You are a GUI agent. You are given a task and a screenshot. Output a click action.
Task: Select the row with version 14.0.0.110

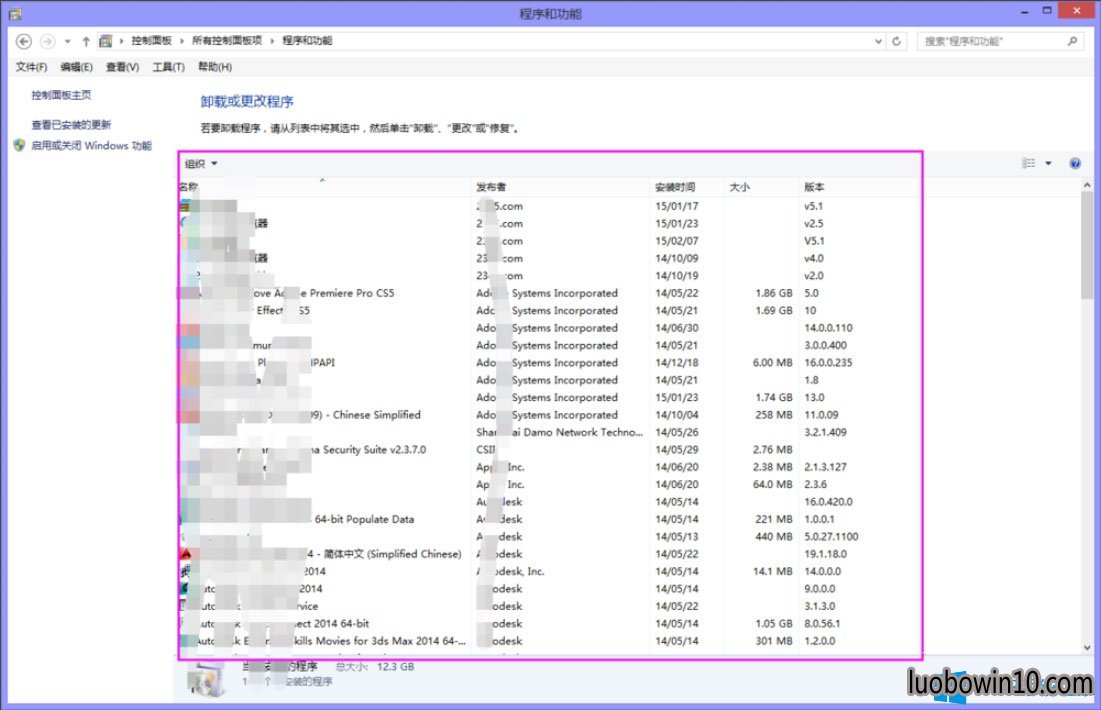tap(549, 328)
